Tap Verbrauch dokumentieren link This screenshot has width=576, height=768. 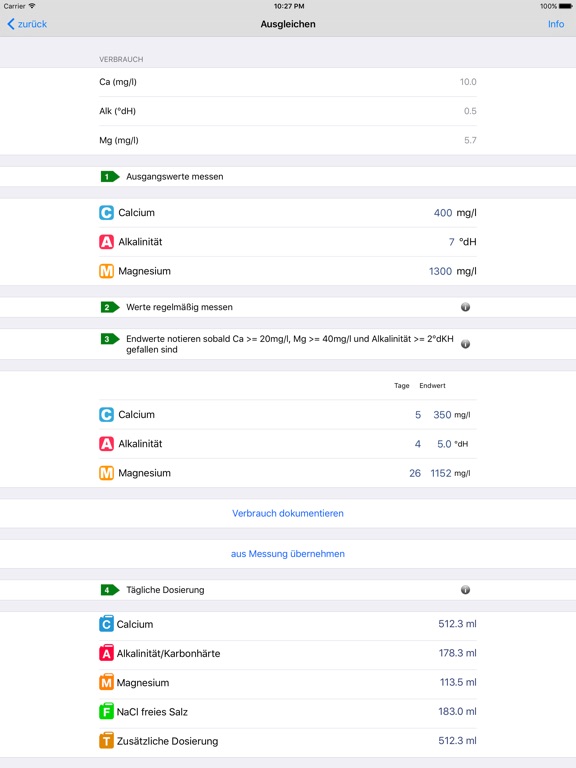tap(288, 513)
